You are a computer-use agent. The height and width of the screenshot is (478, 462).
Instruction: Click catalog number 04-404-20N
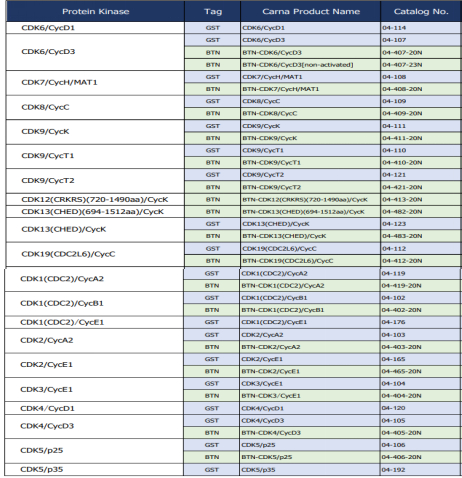coord(401,396)
